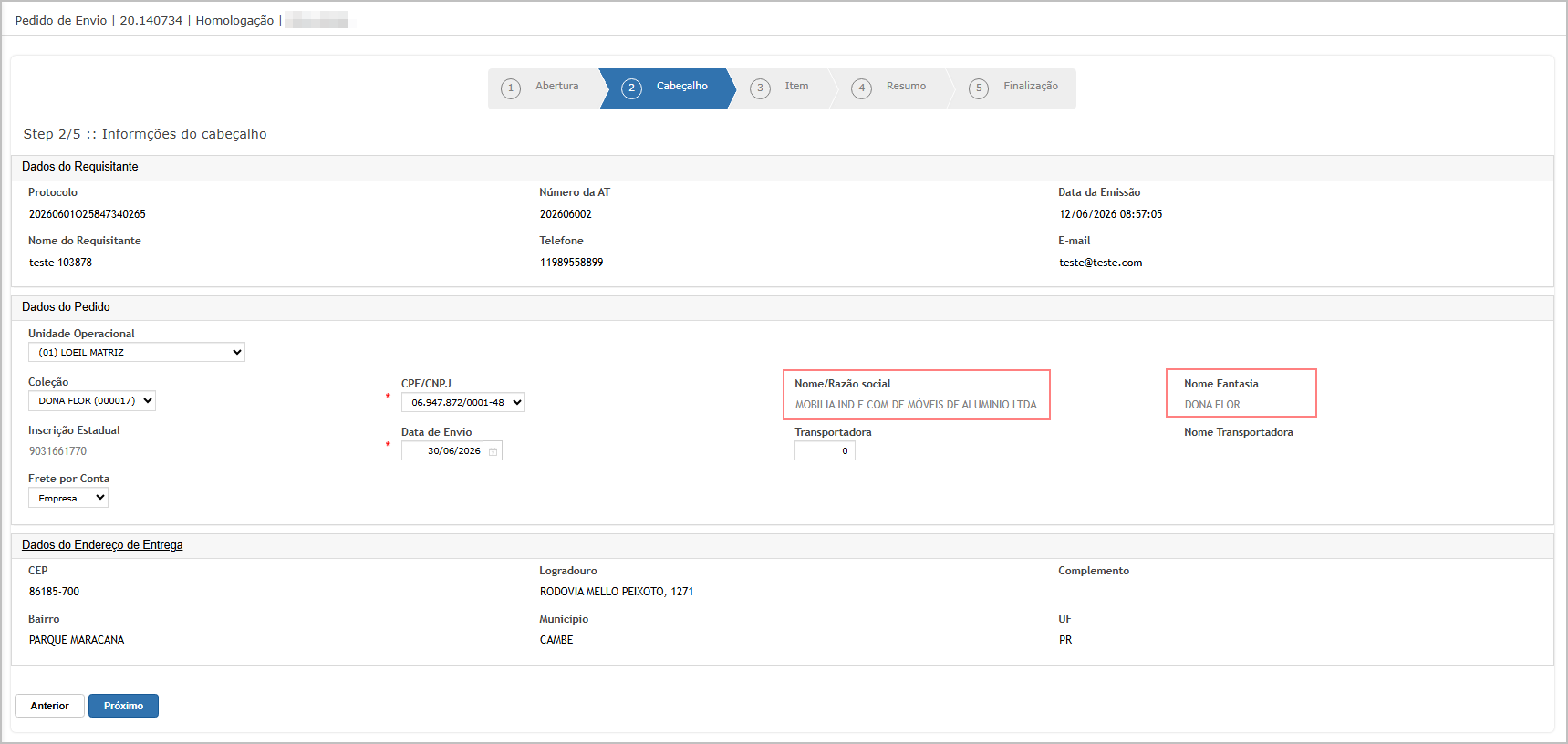Click CEP value 86185-700
The height and width of the screenshot is (744, 1568).
[x=54, y=592]
